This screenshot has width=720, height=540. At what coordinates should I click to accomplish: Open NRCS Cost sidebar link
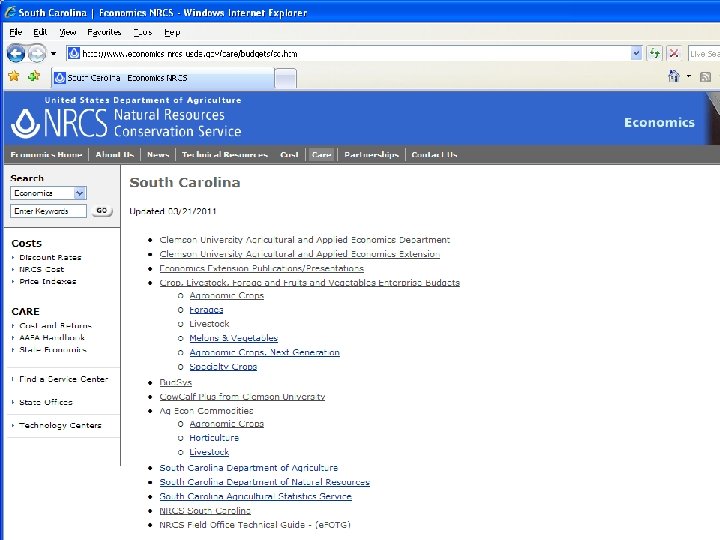(x=41, y=270)
